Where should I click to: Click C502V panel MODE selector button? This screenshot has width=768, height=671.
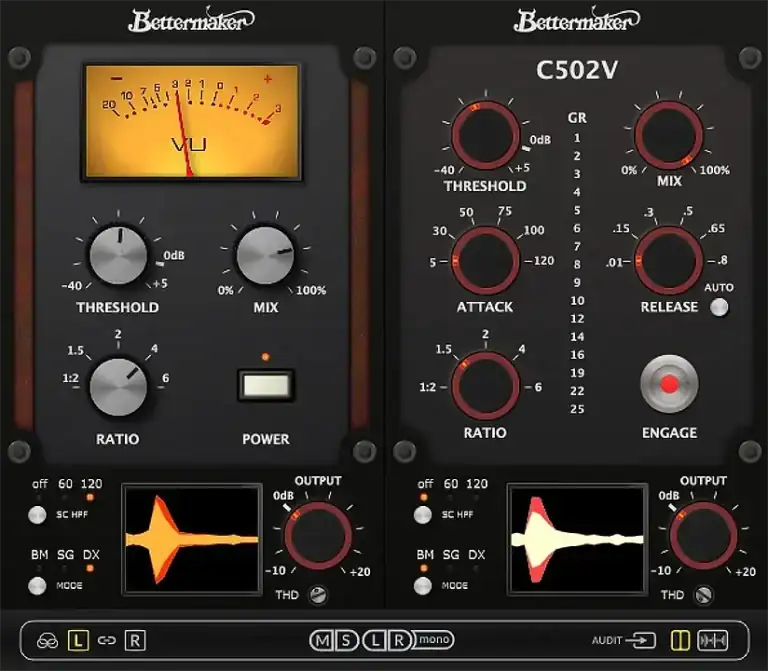tap(423, 586)
